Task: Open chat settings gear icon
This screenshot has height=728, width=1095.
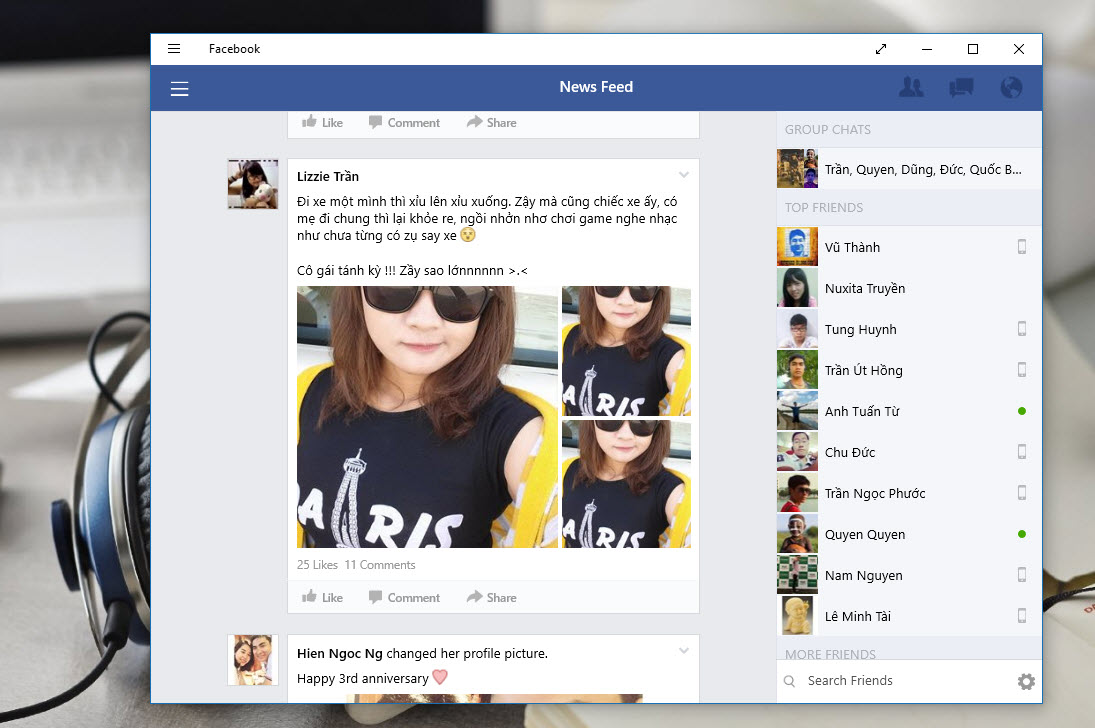Action: 1026,681
